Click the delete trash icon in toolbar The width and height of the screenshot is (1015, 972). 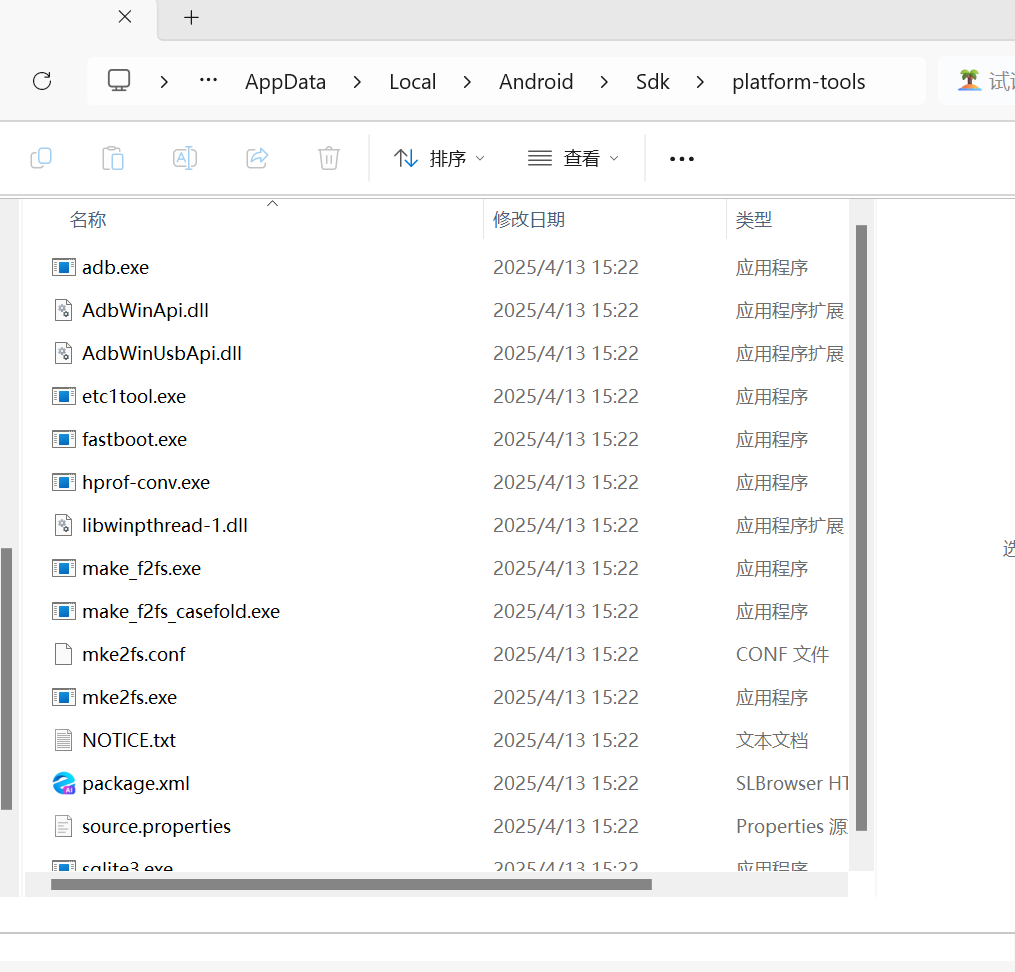click(329, 159)
